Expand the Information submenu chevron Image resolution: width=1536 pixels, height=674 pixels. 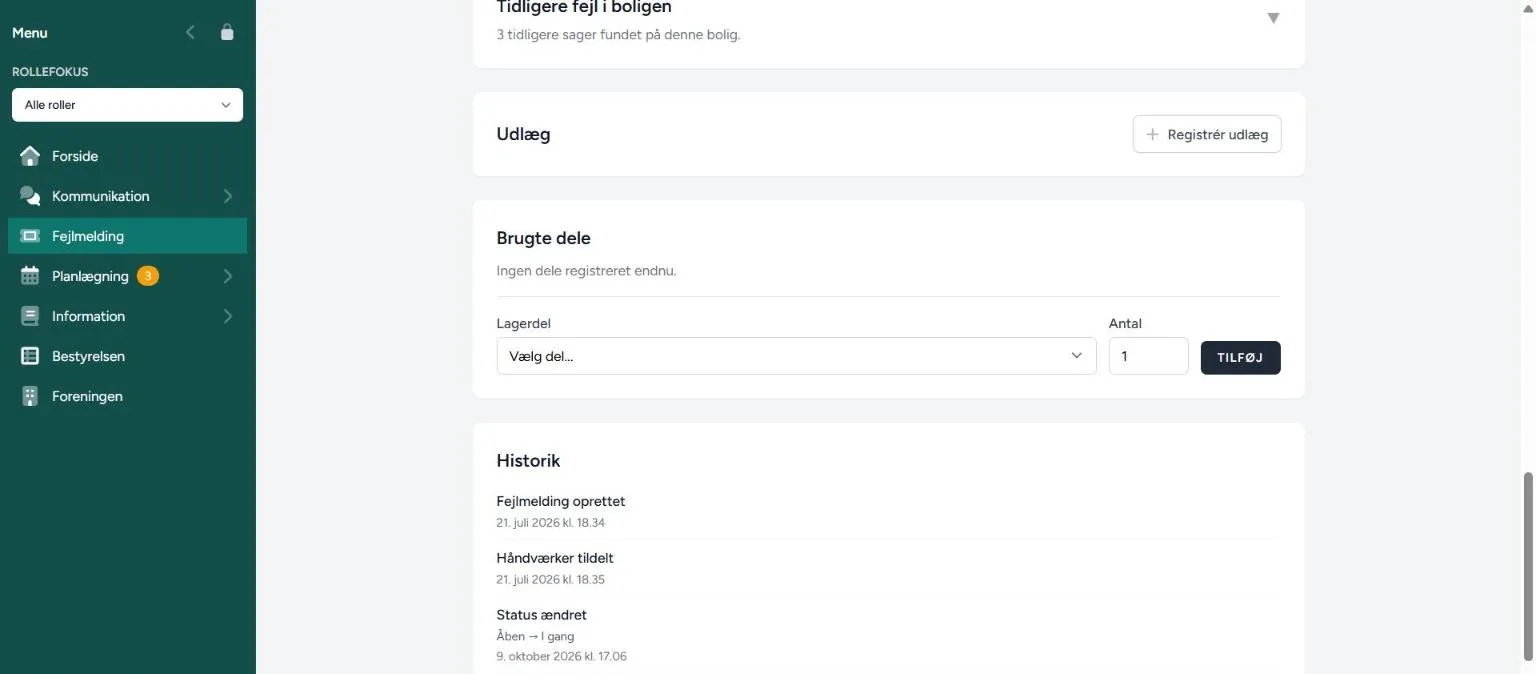click(228, 316)
